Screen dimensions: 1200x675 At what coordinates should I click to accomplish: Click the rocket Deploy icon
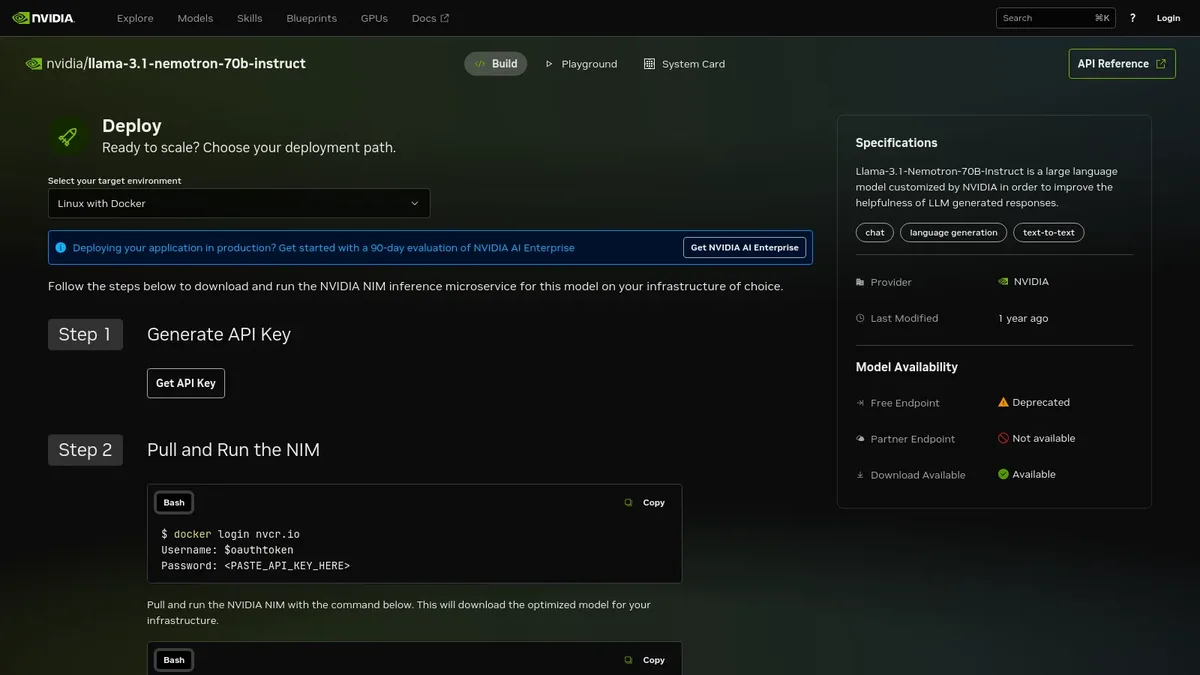tap(68, 136)
